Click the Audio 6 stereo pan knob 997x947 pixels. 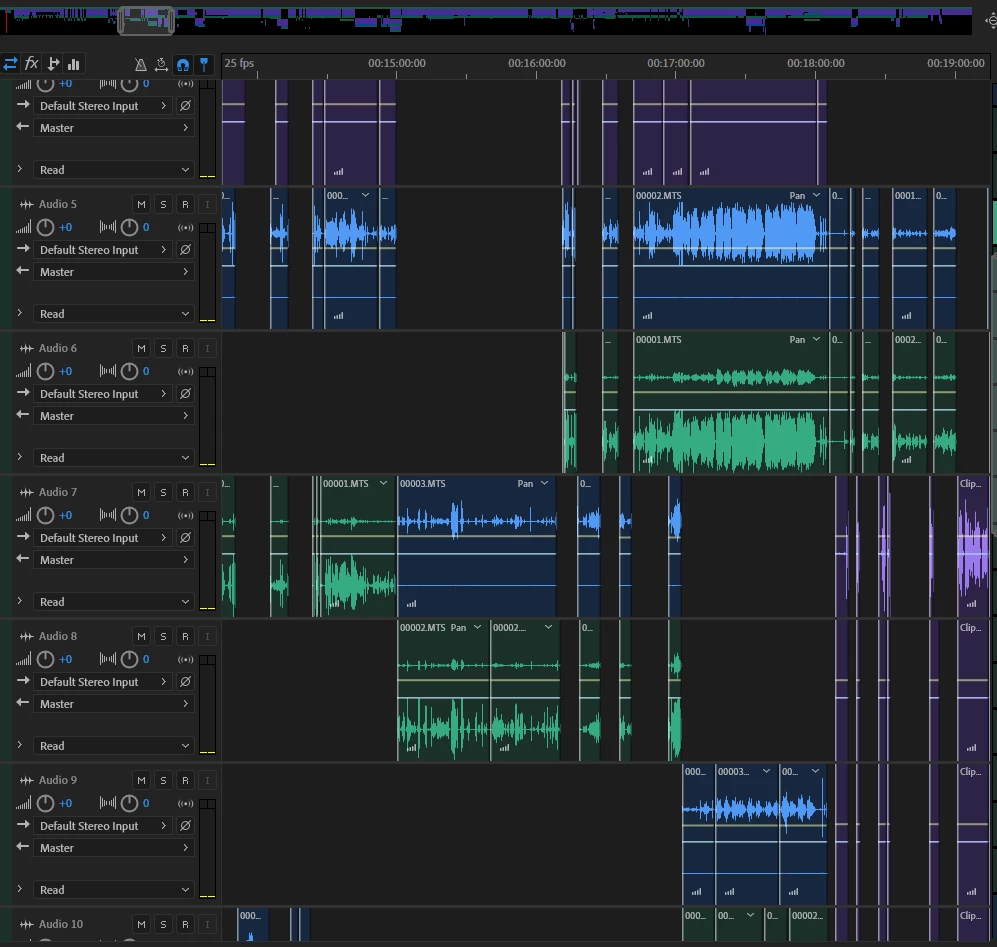pos(129,371)
